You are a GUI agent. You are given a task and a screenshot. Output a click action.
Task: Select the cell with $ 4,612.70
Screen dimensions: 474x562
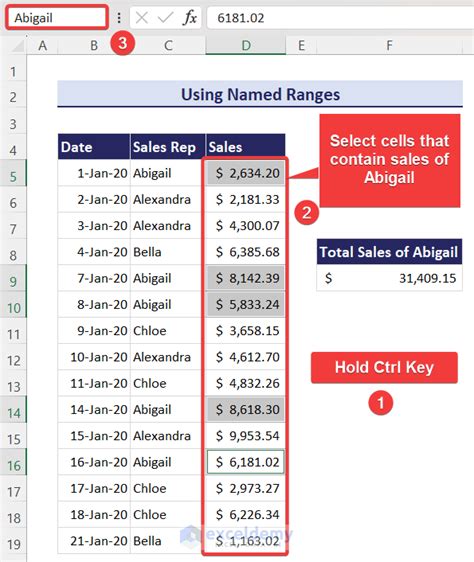point(246,357)
